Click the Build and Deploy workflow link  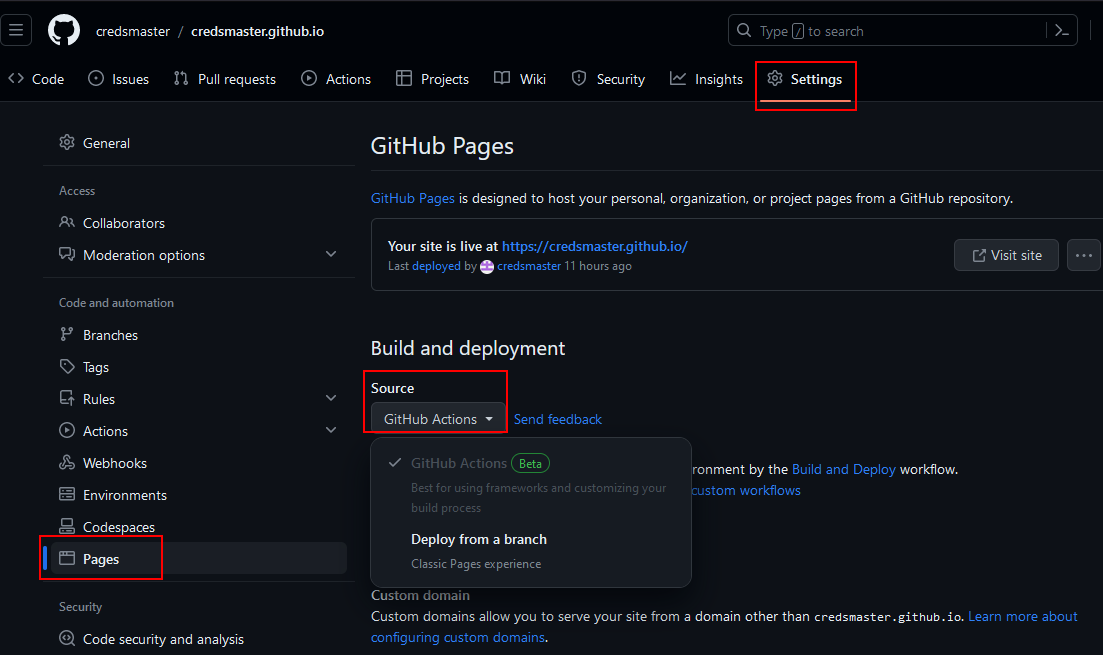click(x=843, y=469)
